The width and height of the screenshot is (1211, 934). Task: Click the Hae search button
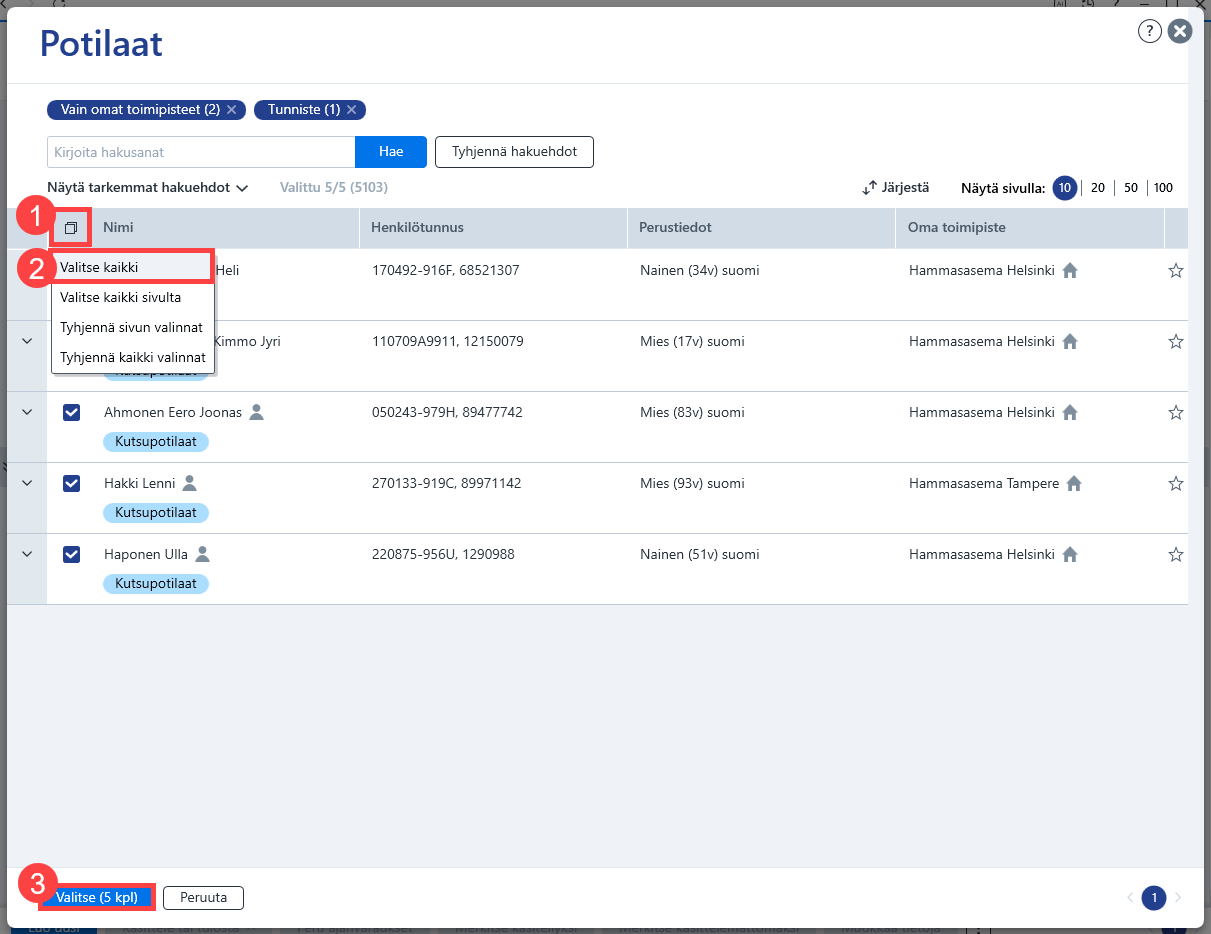[x=391, y=152]
